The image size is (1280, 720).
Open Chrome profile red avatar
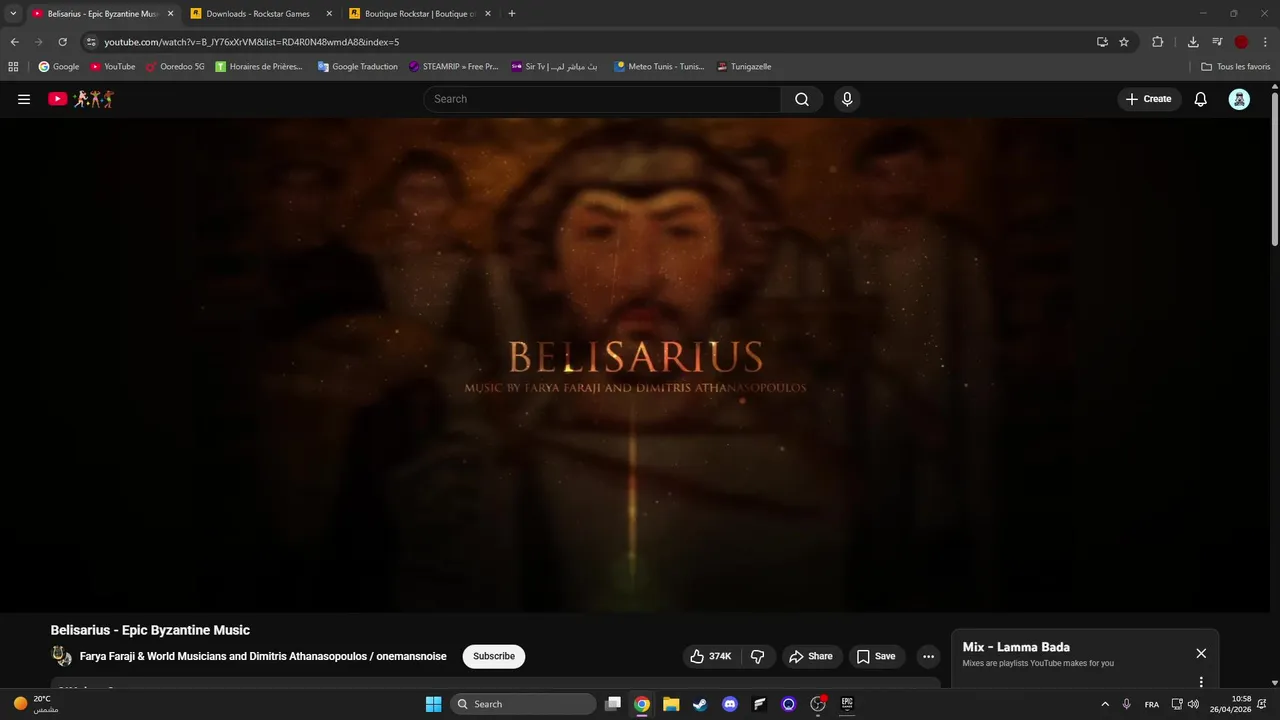tap(1241, 42)
